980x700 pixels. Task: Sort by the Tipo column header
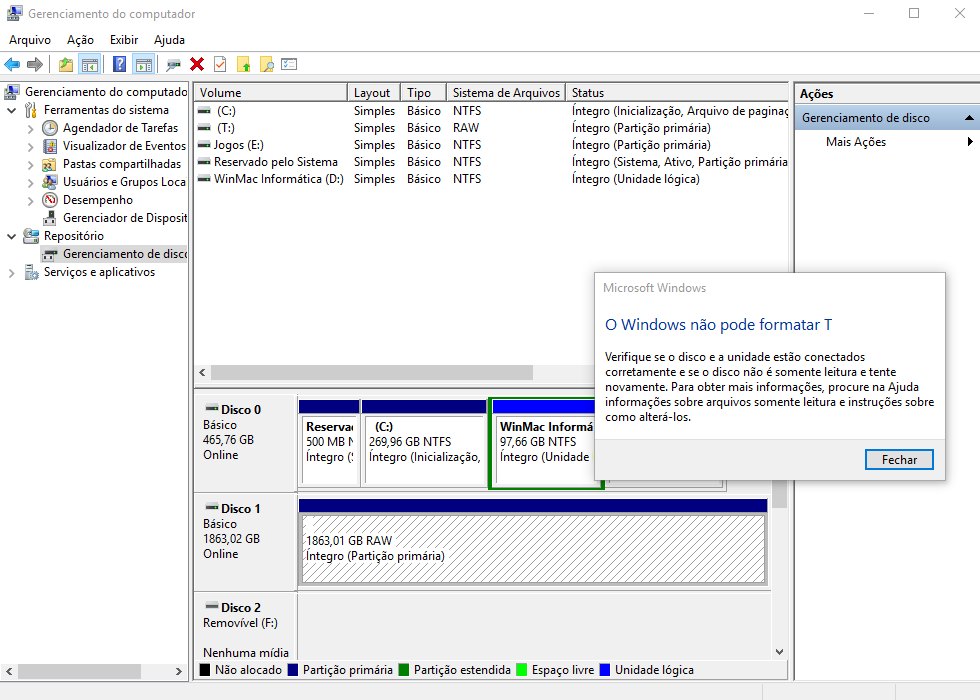pyautogui.click(x=423, y=92)
